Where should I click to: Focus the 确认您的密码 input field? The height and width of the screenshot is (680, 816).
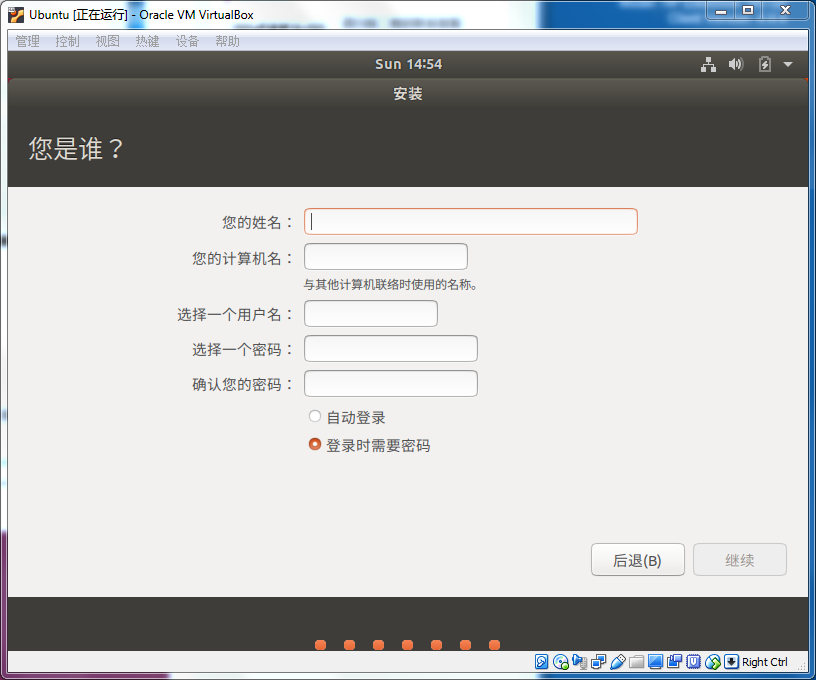pos(391,383)
